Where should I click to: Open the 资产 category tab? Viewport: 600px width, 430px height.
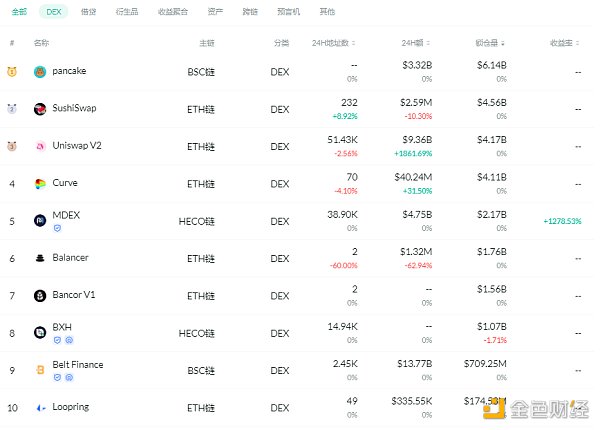click(x=215, y=12)
